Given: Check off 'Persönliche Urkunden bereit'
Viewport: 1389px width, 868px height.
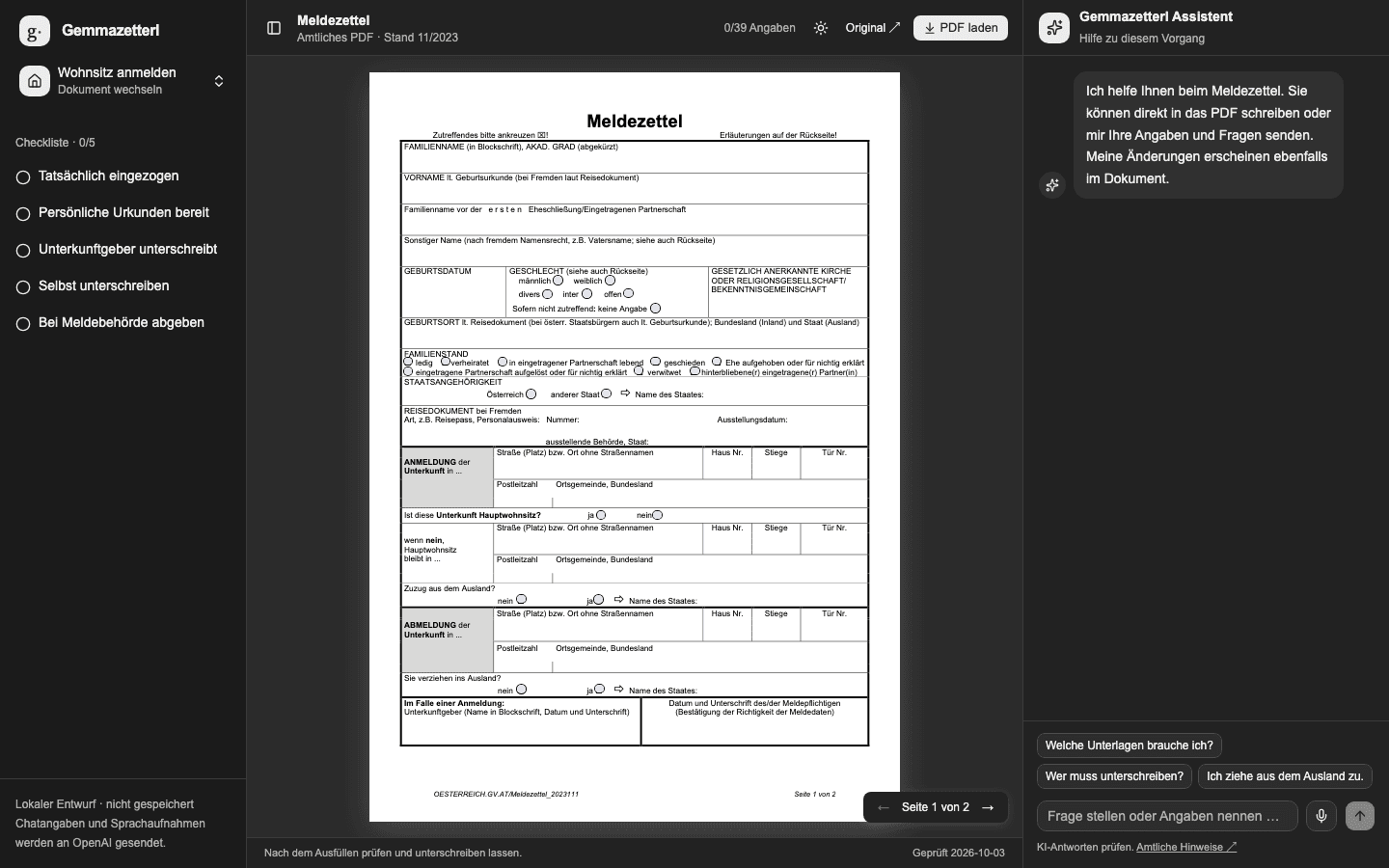Looking at the screenshot, I should pyautogui.click(x=23, y=214).
